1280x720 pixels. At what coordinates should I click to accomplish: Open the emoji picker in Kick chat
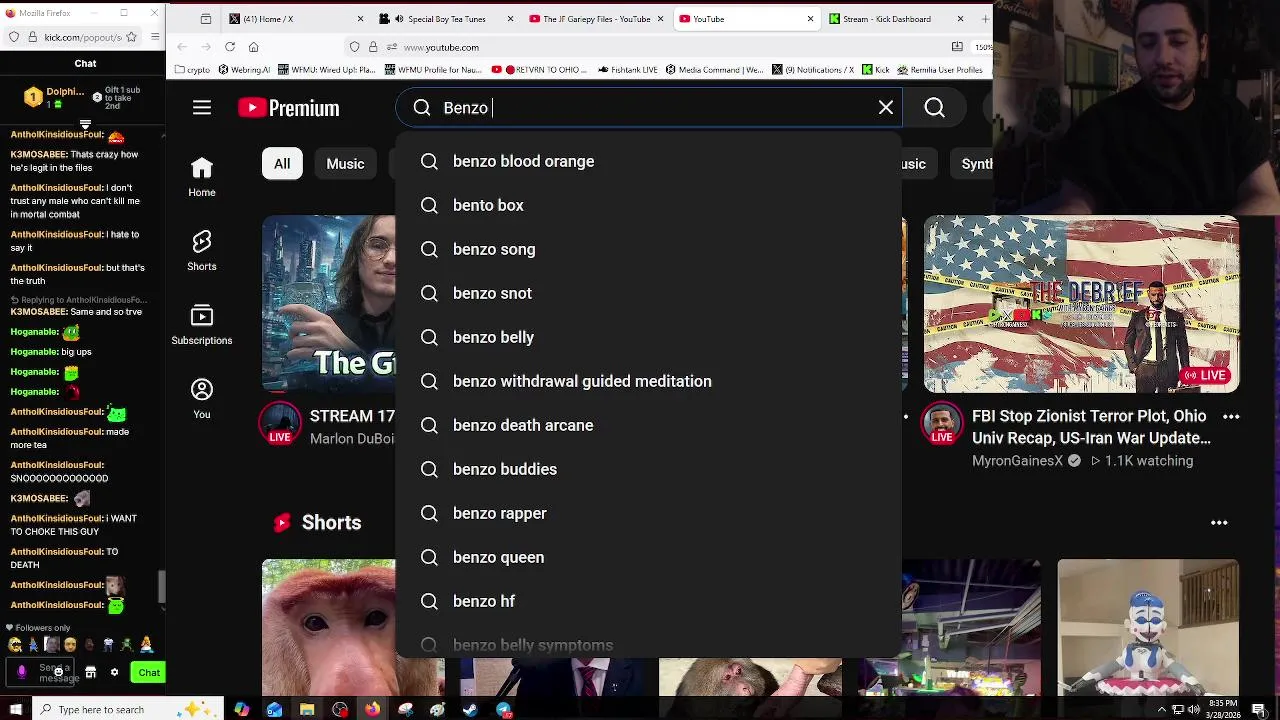click(x=58, y=672)
